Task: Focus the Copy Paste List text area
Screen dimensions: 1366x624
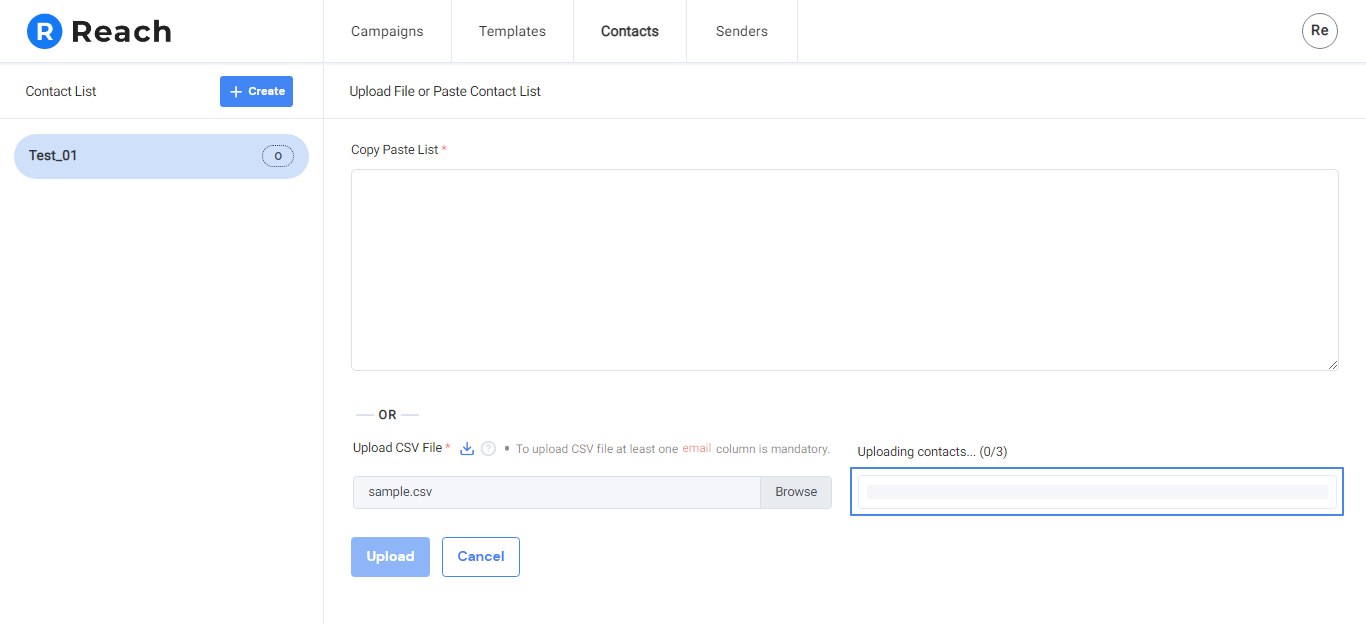Action: pyautogui.click(x=845, y=270)
